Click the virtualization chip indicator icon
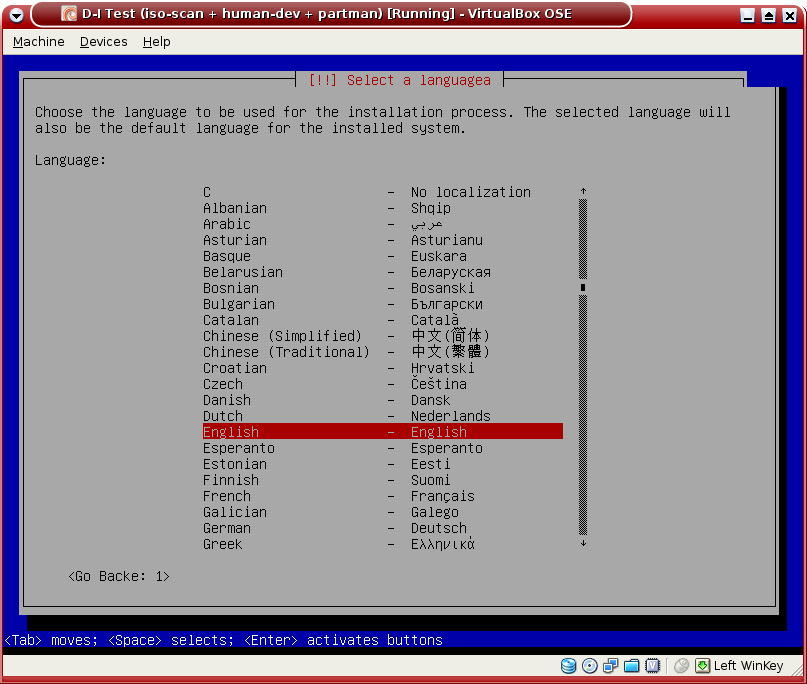This screenshot has width=807, height=684. [x=653, y=665]
